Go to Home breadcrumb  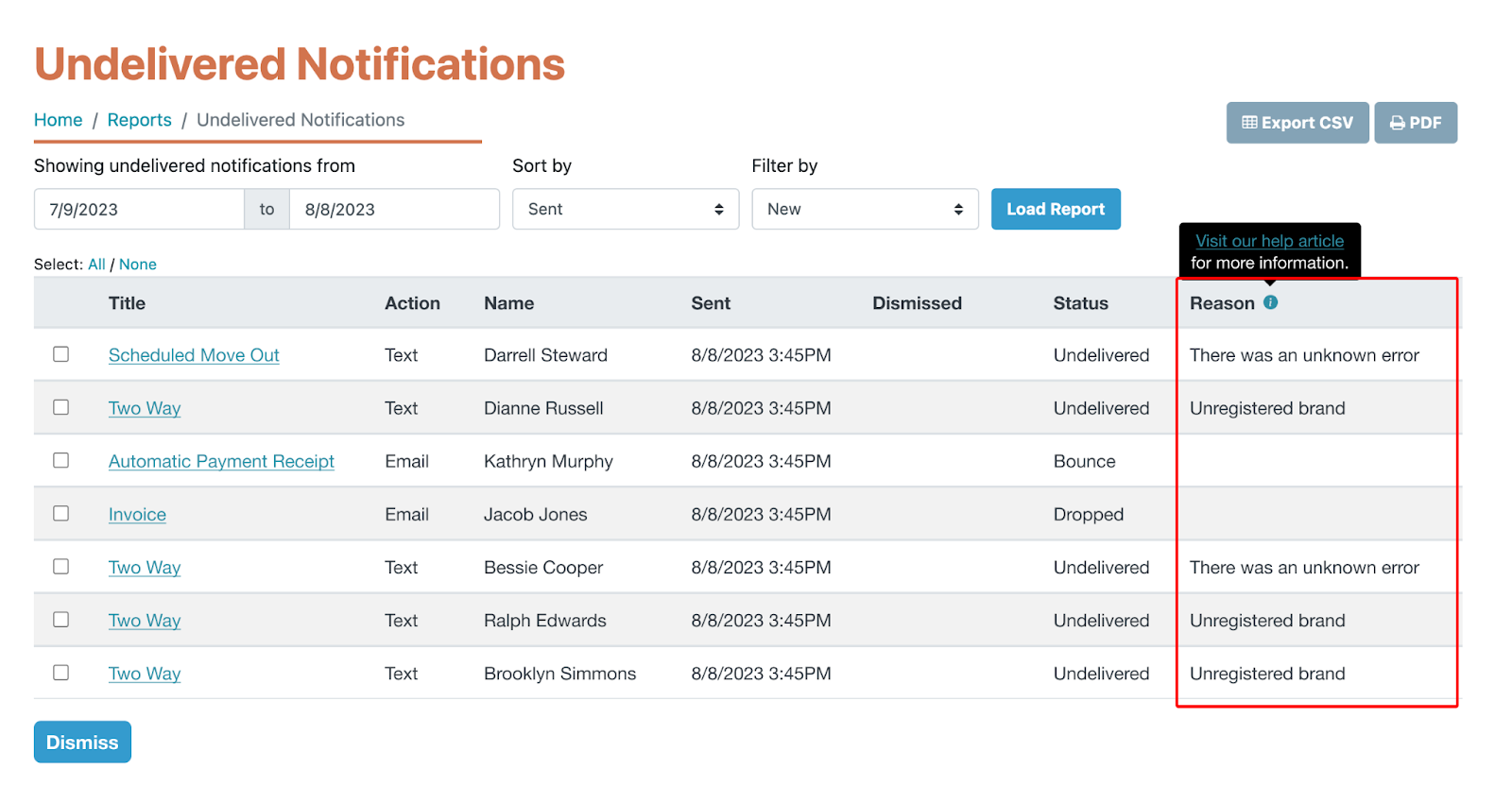point(59,120)
